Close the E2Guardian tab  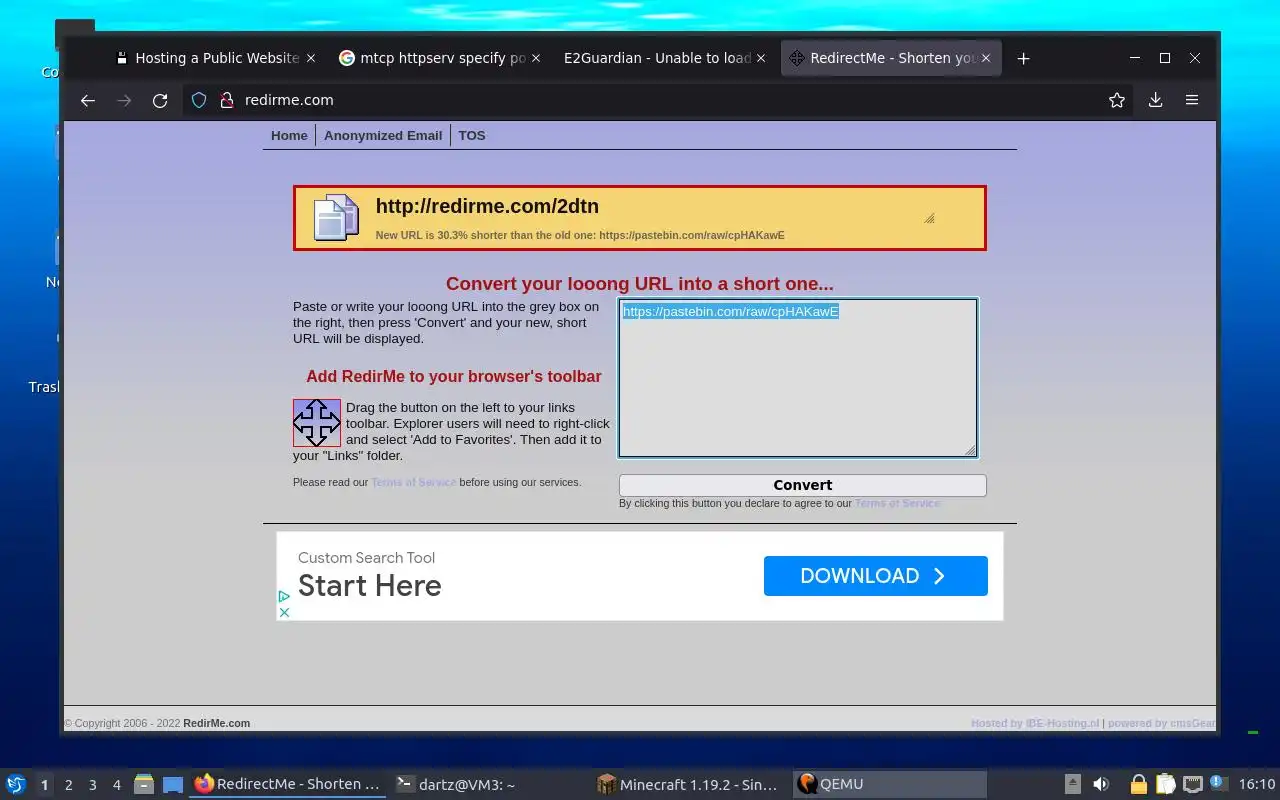[762, 58]
